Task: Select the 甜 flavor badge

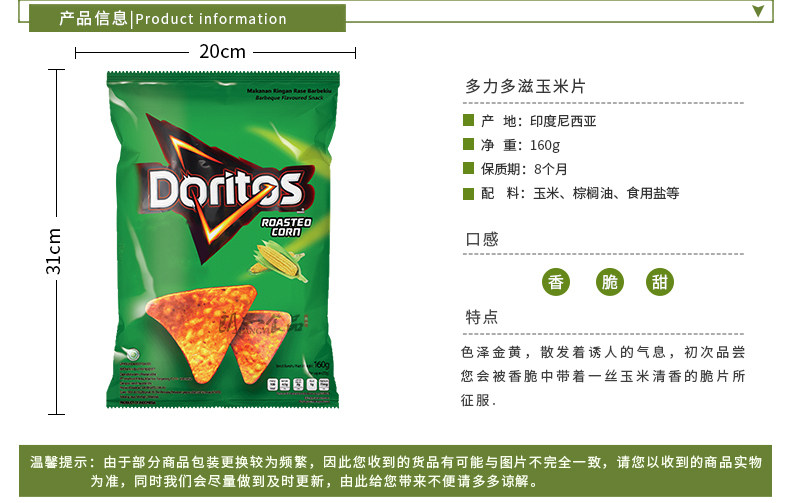Action: pos(660,282)
